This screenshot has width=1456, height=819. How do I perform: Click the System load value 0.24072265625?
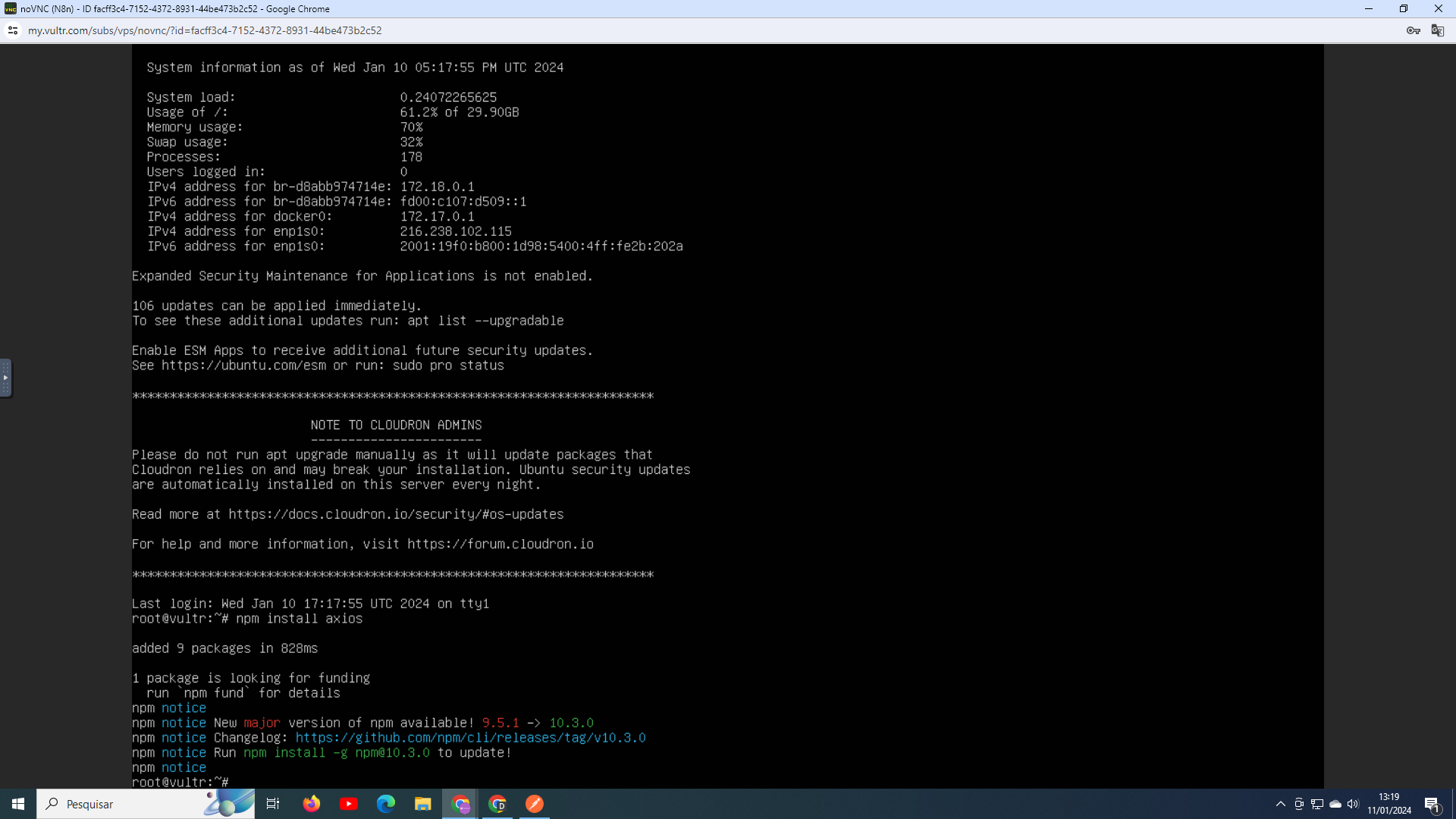448,97
